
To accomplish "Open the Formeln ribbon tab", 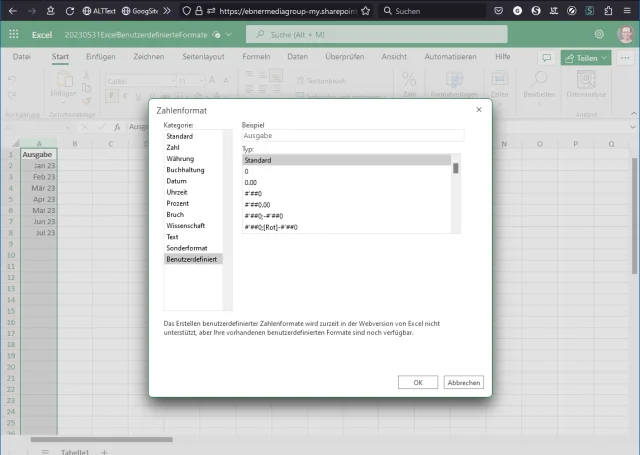I will 256,57.
